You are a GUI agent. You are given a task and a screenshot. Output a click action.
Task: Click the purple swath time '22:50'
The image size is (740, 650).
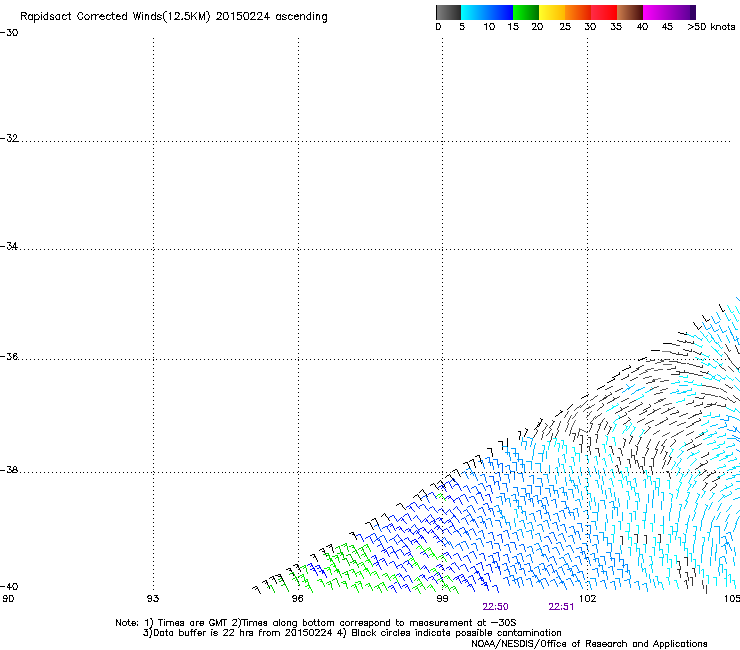(495, 607)
